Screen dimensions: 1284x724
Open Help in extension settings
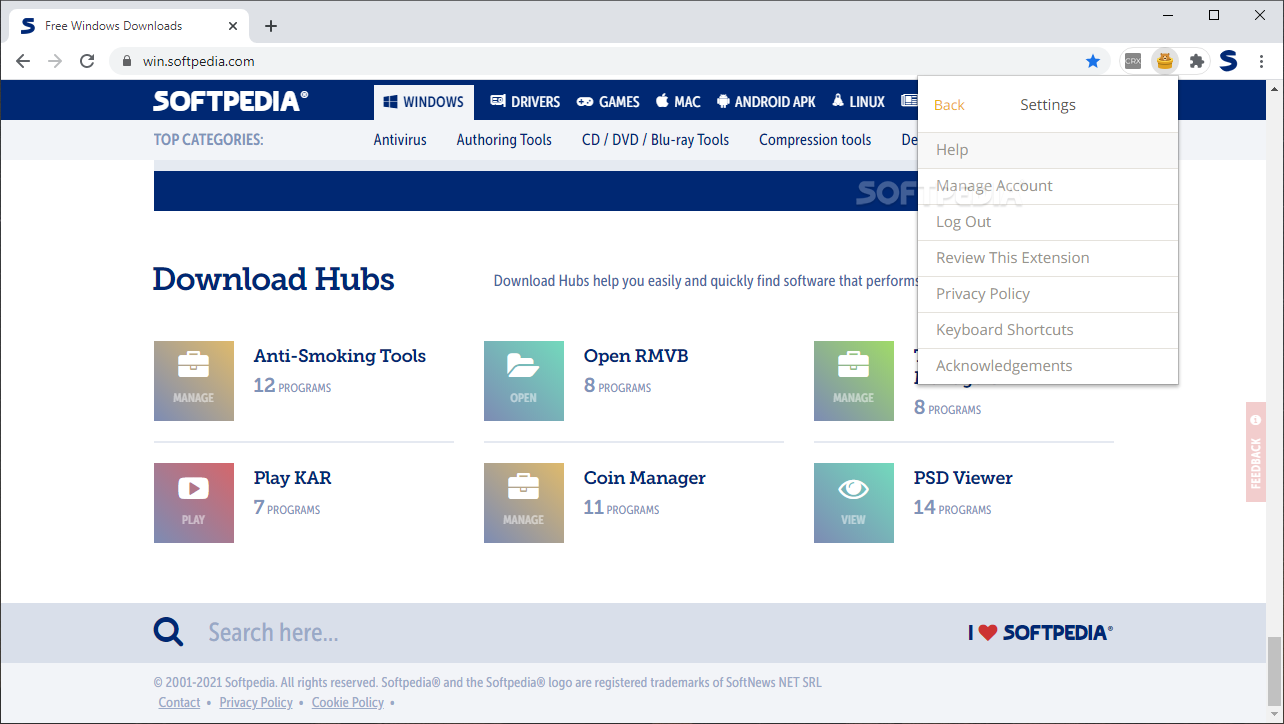[1048, 150]
